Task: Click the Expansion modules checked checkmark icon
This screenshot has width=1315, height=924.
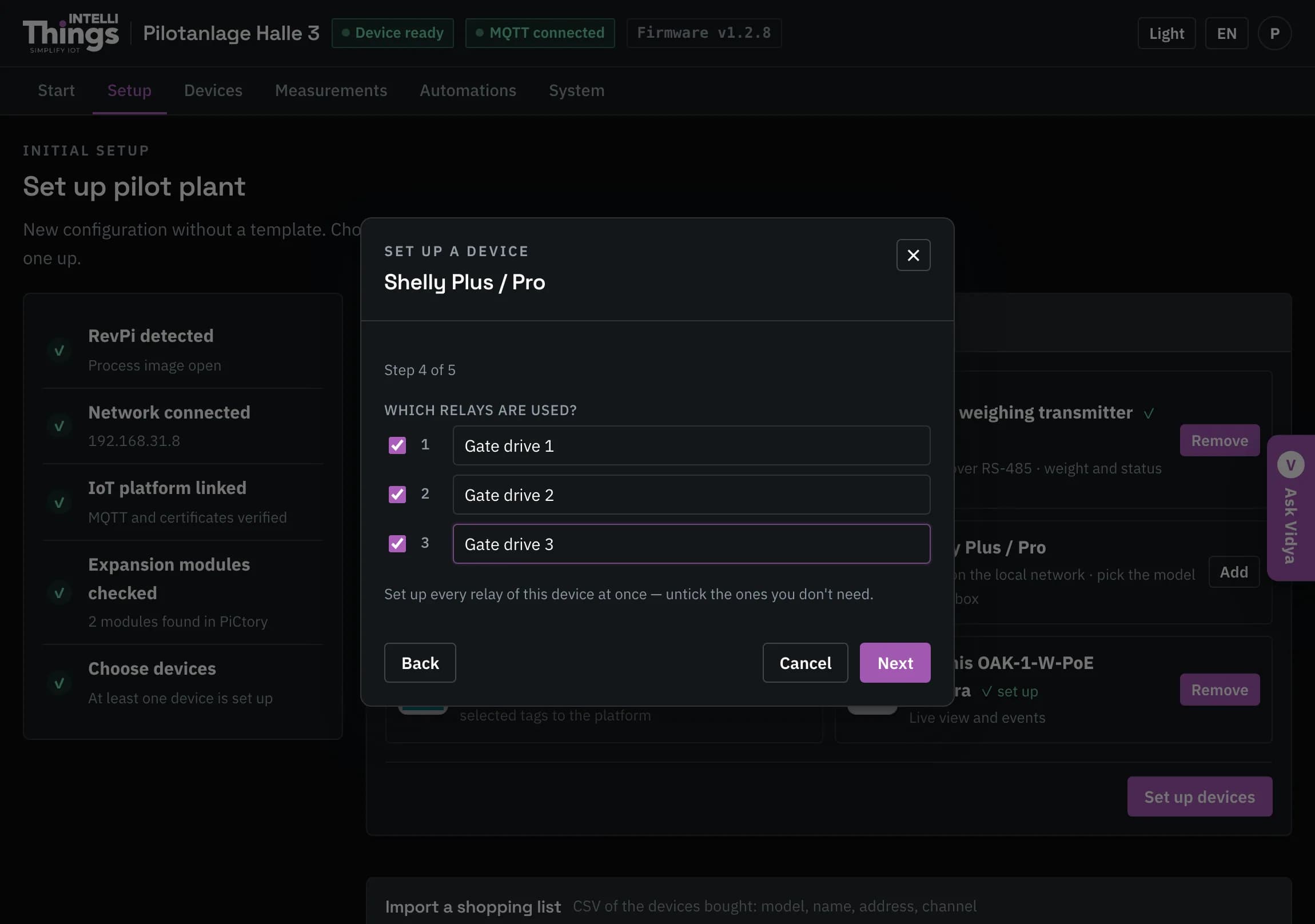Action: (x=59, y=593)
